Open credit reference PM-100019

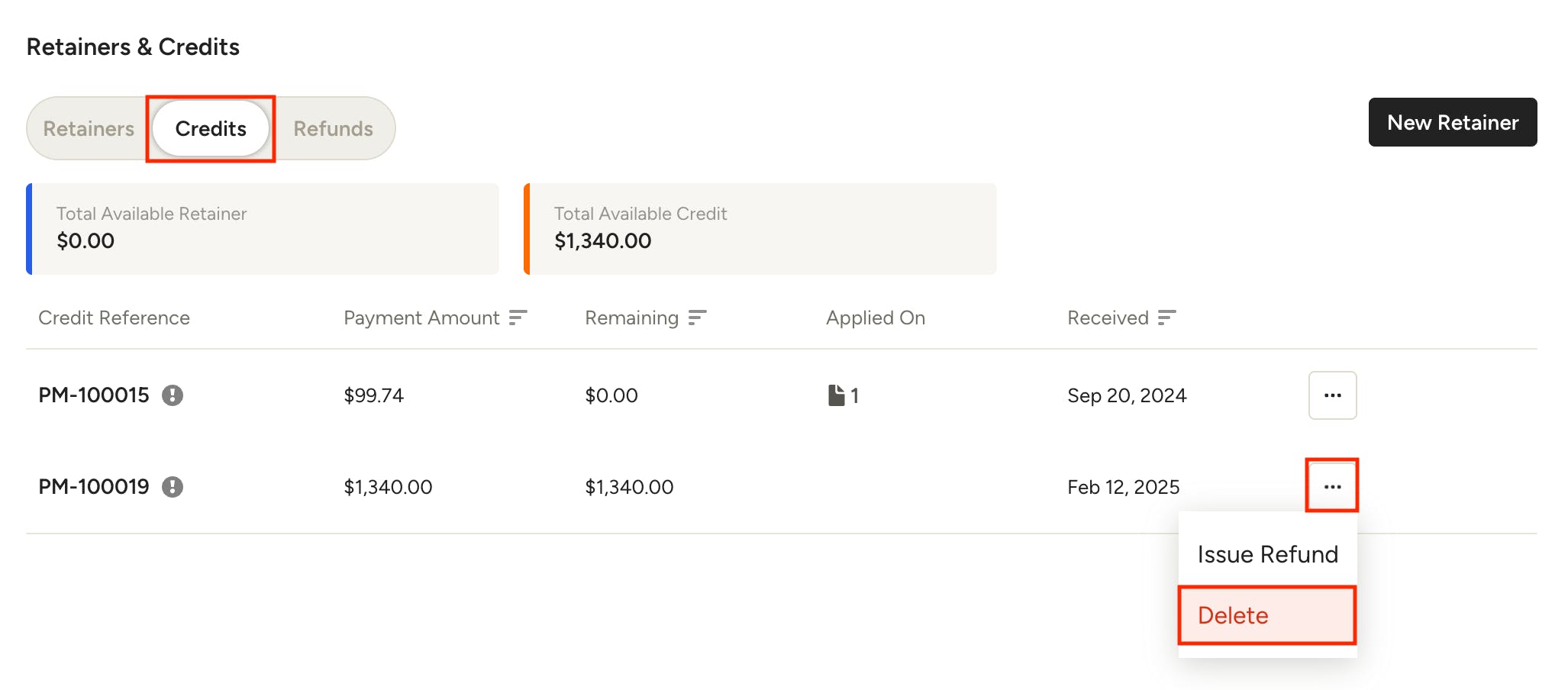pyautogui.click(x=94, y=487)
